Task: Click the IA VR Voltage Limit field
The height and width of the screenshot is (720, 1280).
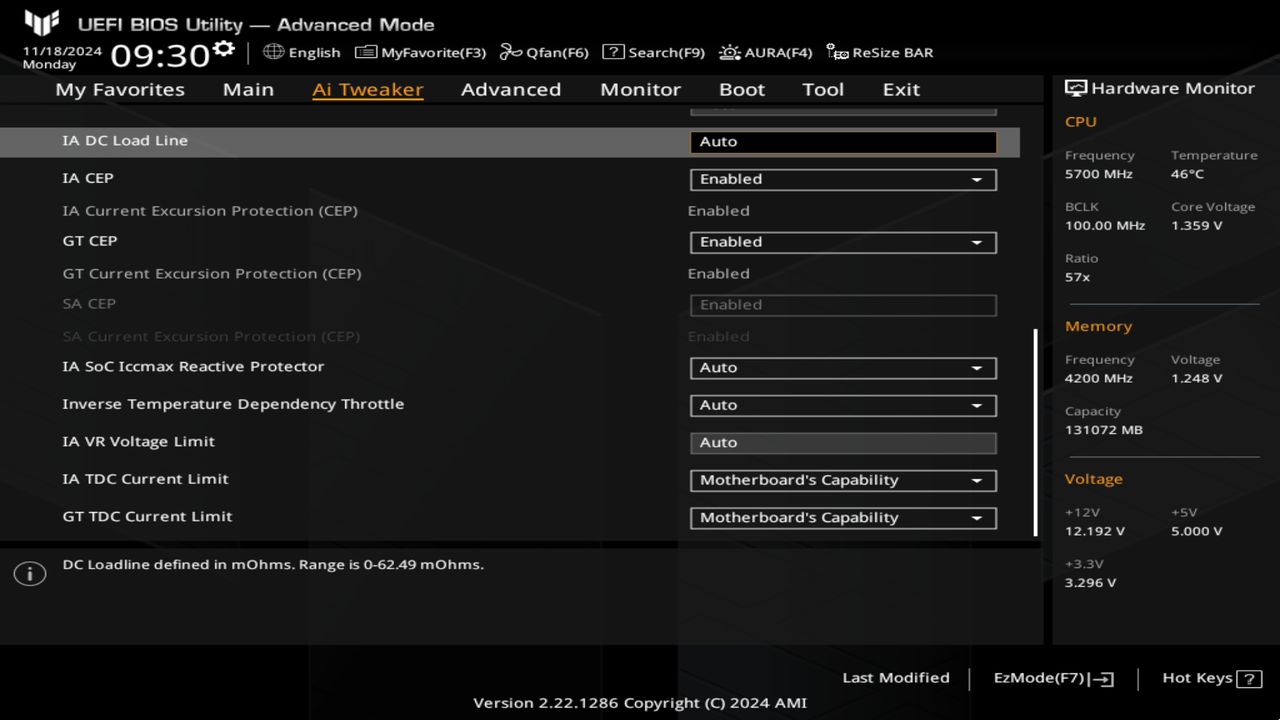Action: (843, 443)
